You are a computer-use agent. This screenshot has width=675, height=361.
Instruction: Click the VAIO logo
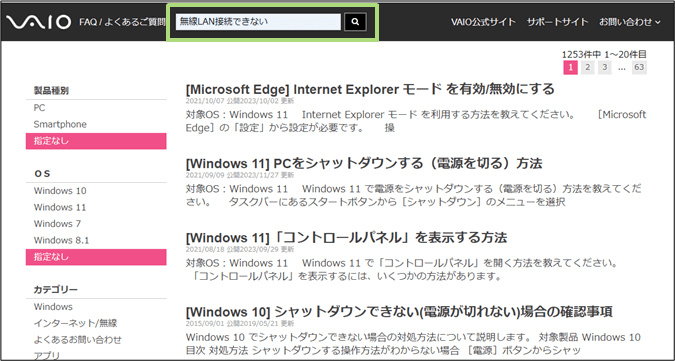point(39,22)
